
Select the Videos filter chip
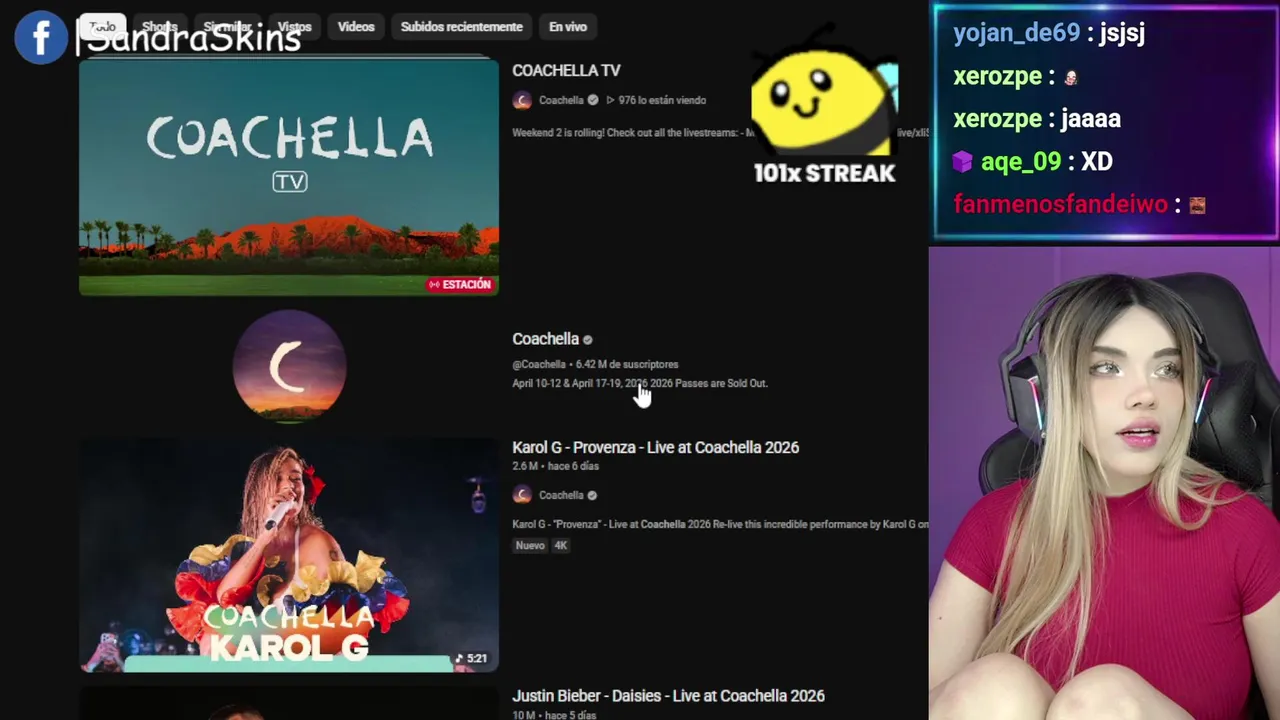tap(356, 27)
